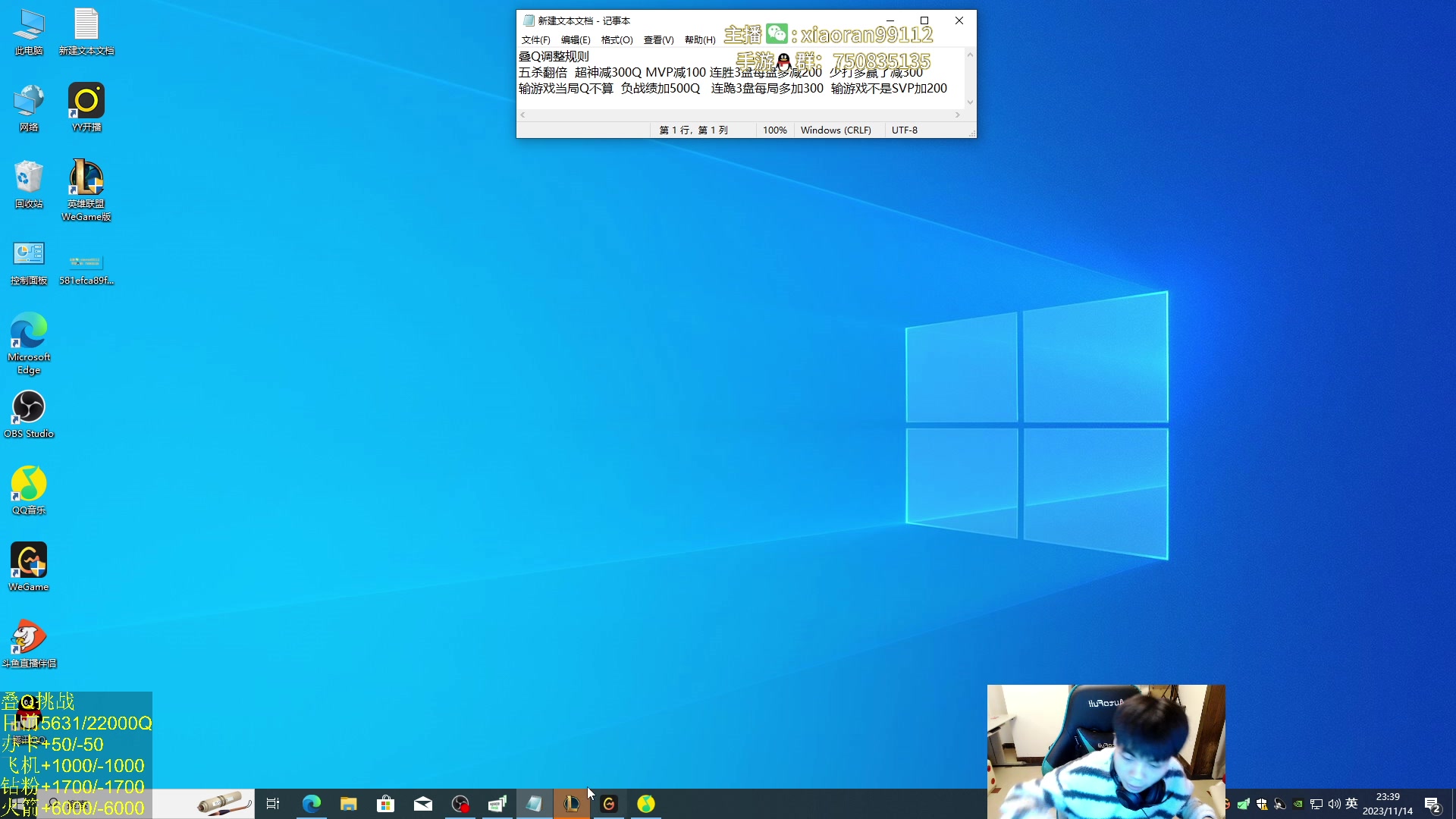Screen dimensions: 1456x819
Task: Click the 五杀翻倍 text in Notepad
Action: [x=543, y=72]
